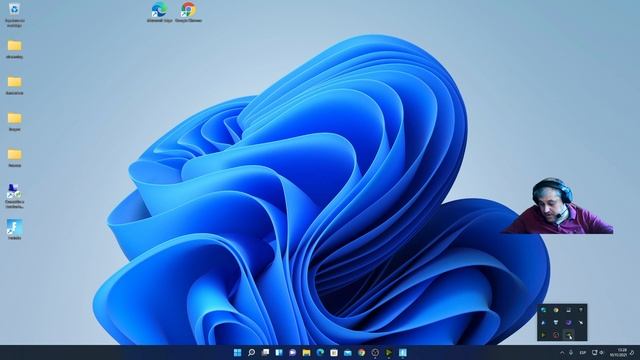This screenshot has height=360, width=640.
Task: Open Microsoft Store from taskbar
Action: point(334,352)
